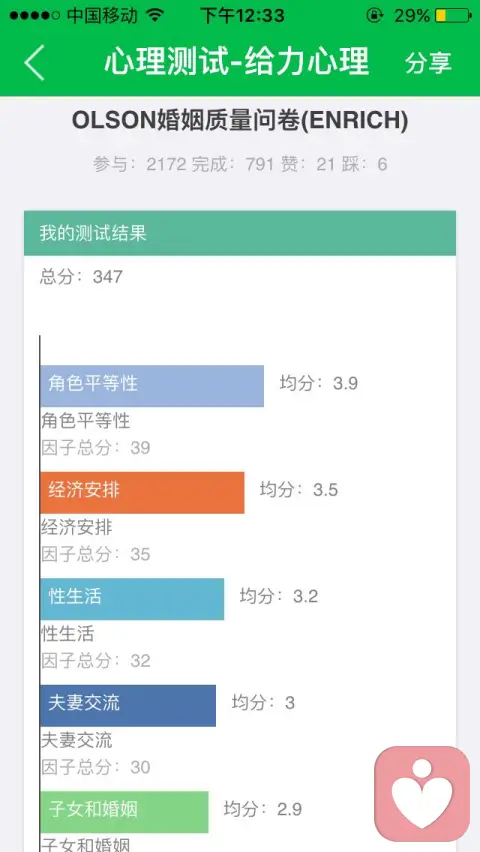Select the green 子女和婚姻 bar

click(124, 812)
